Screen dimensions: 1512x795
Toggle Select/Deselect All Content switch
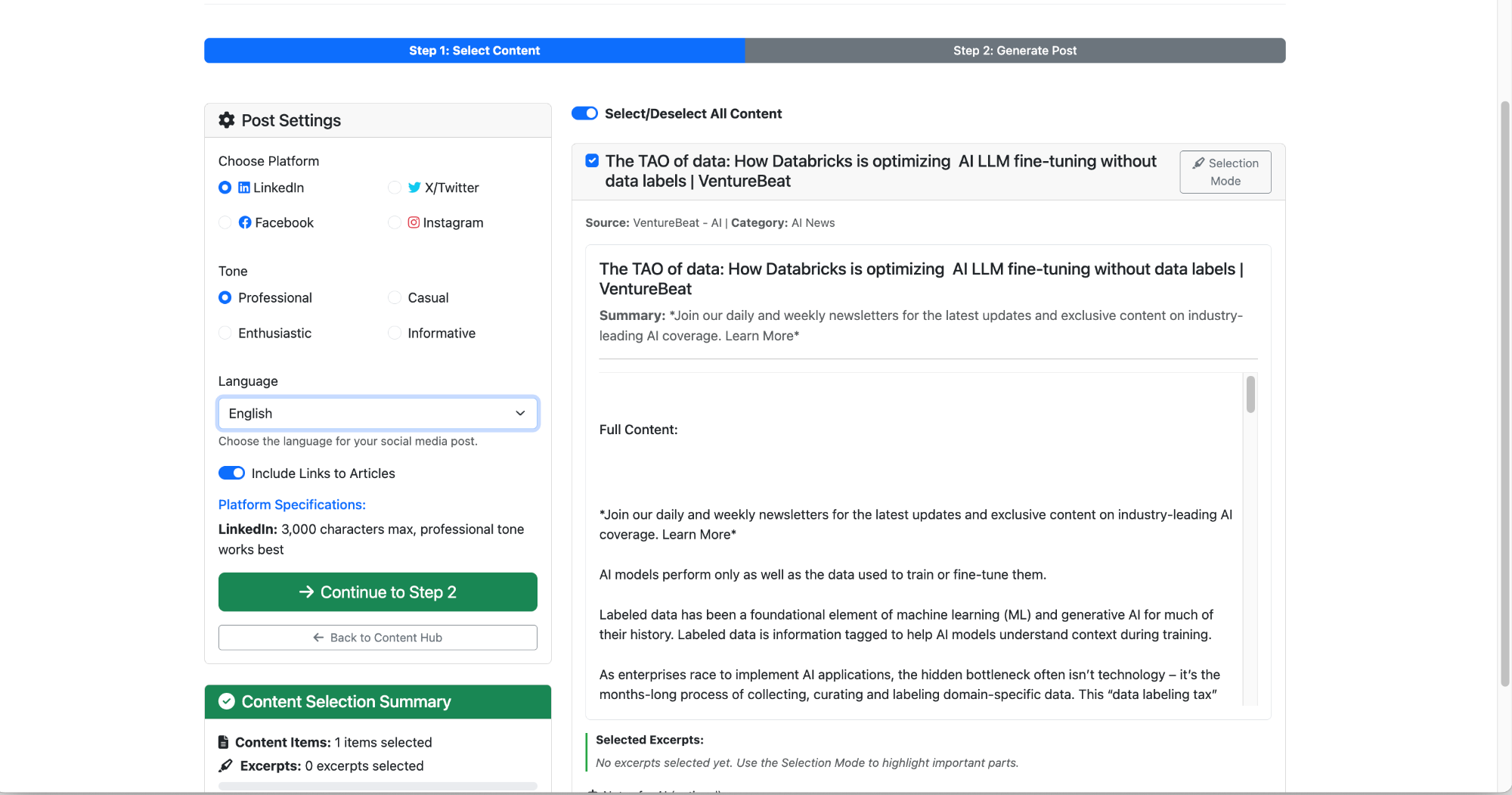point(584,113)
